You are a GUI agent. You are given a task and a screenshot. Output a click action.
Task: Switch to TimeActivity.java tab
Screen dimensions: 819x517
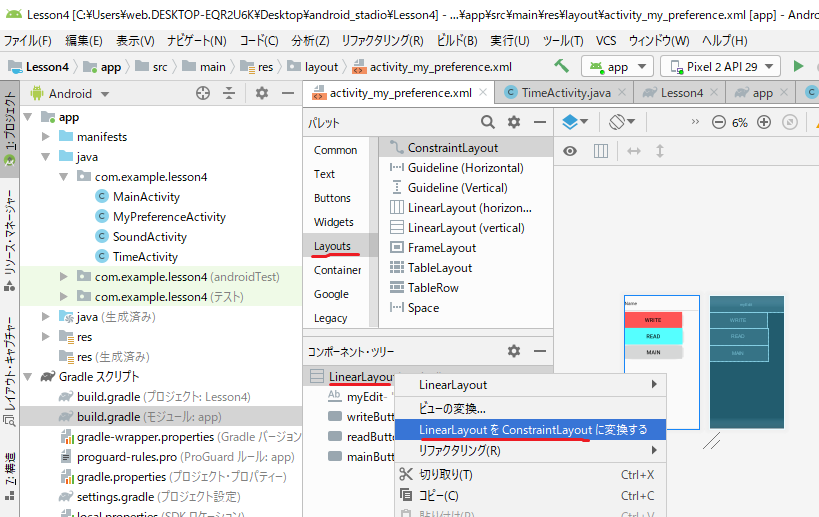click(566, 93)
